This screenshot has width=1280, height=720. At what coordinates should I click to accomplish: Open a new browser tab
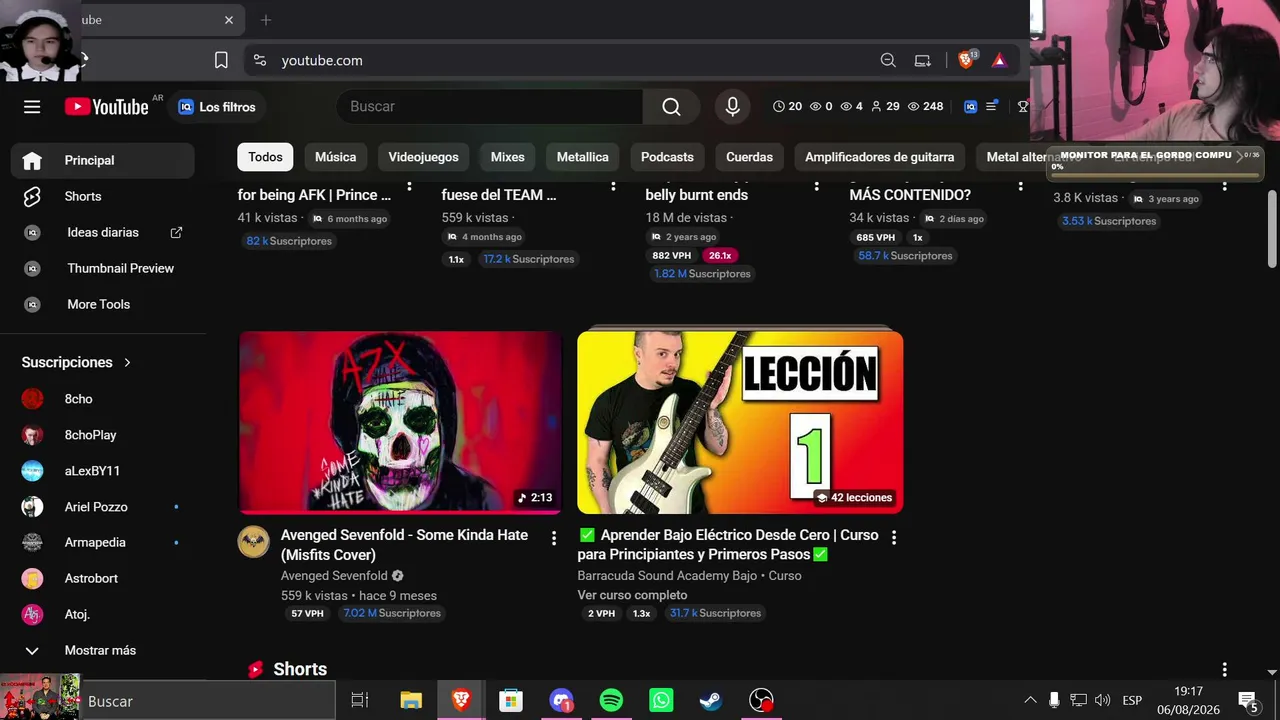coord(266,20)
